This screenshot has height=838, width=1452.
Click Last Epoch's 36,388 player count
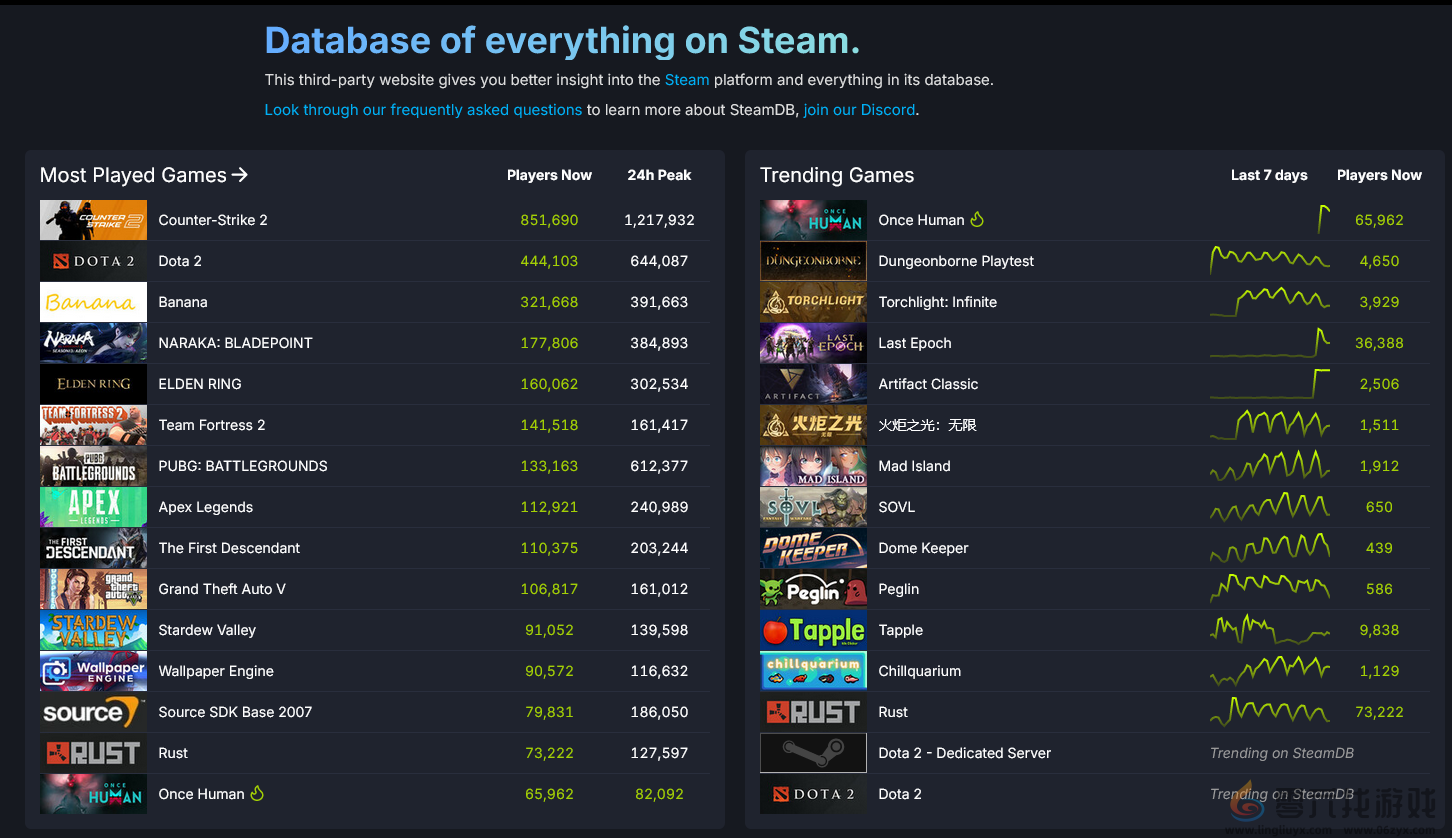1379,343
